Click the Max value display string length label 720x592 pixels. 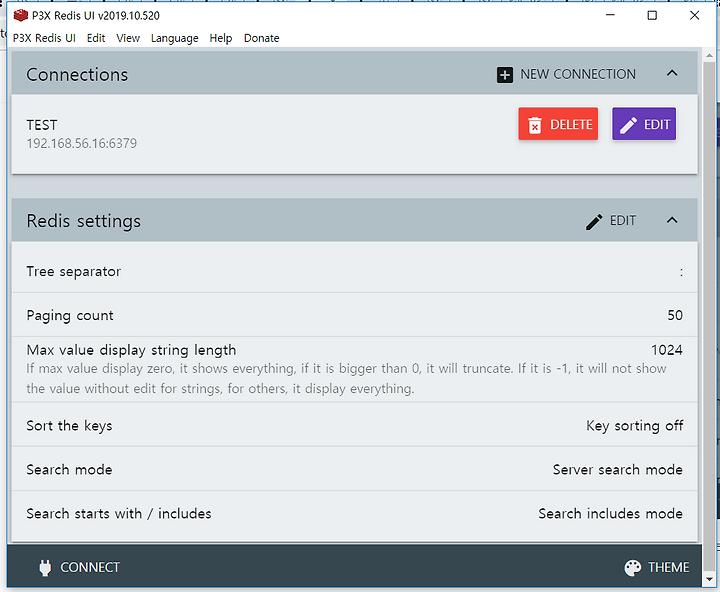coord(131,350)
